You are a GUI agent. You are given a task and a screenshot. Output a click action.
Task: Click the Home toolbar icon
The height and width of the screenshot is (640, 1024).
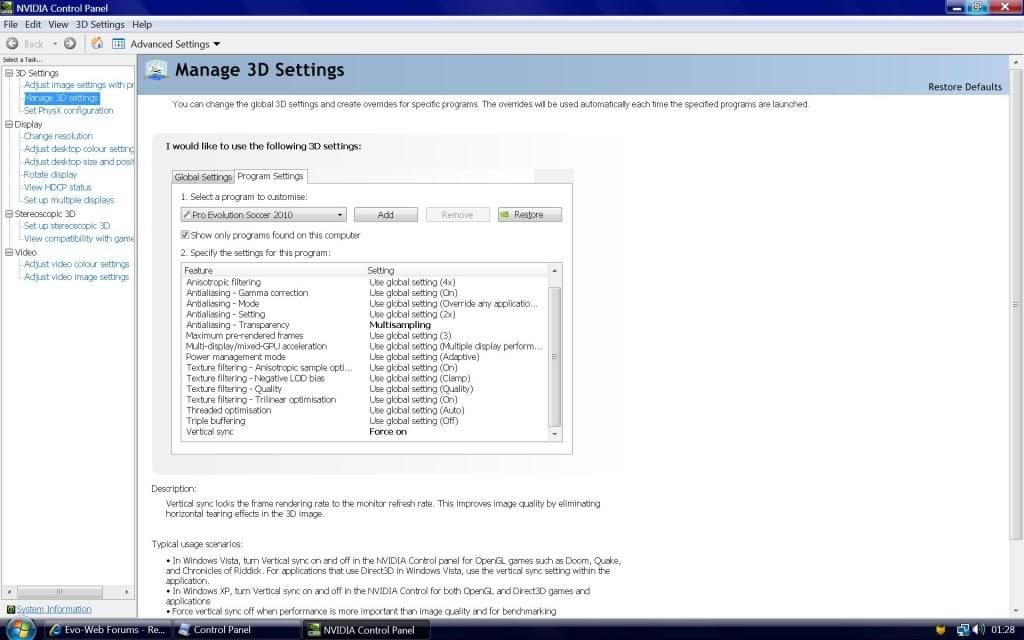click(x=97, y=43)
